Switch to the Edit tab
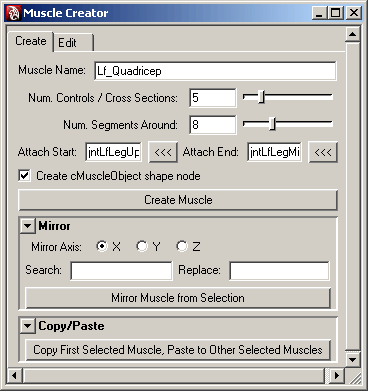The height and width of the screenshot is (391, 368). click(73, 43)
